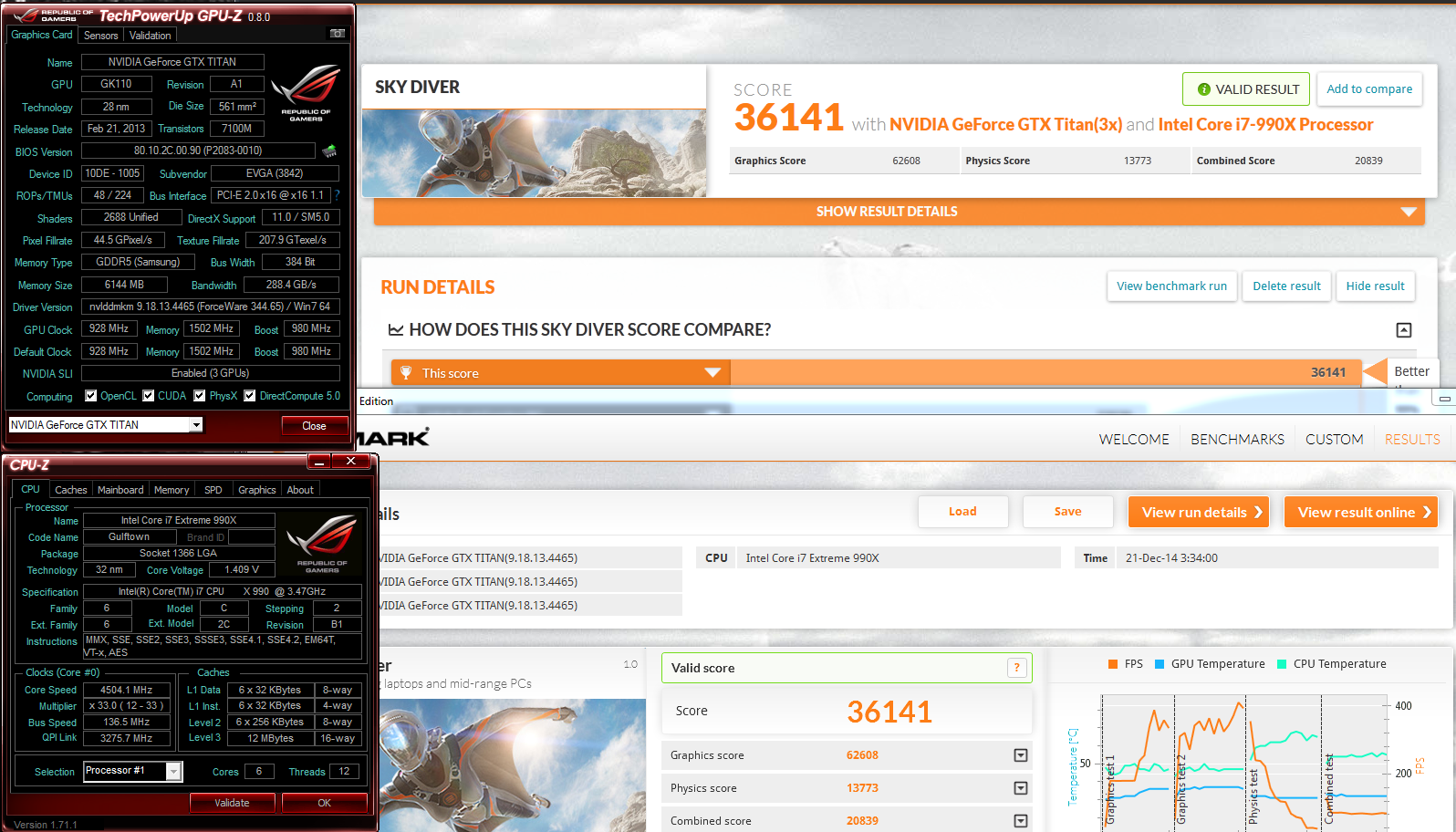1456x832 pixels.
Task: Switch to the Sensors tab in GPU-Z
Action: (100, 36)
